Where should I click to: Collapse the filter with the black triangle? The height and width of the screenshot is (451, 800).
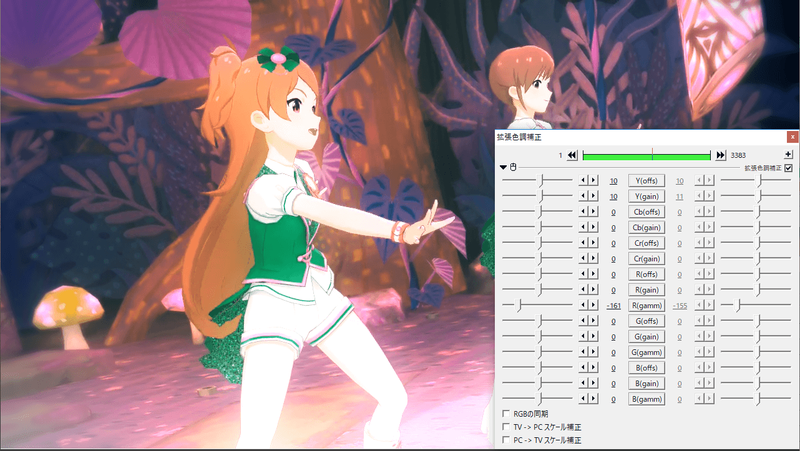[504, 167]
